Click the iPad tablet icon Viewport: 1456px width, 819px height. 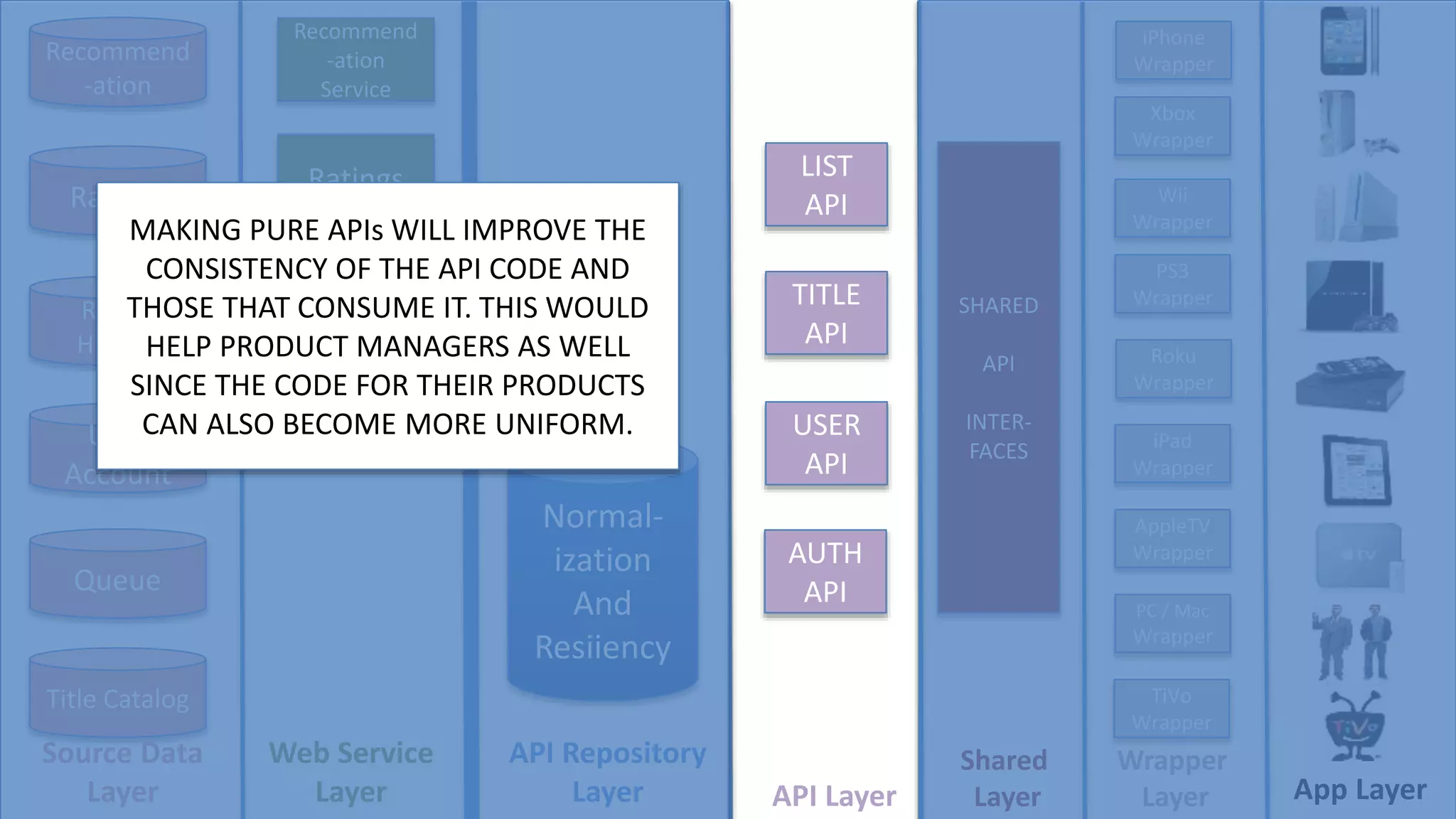click(x=1356, y=470)
